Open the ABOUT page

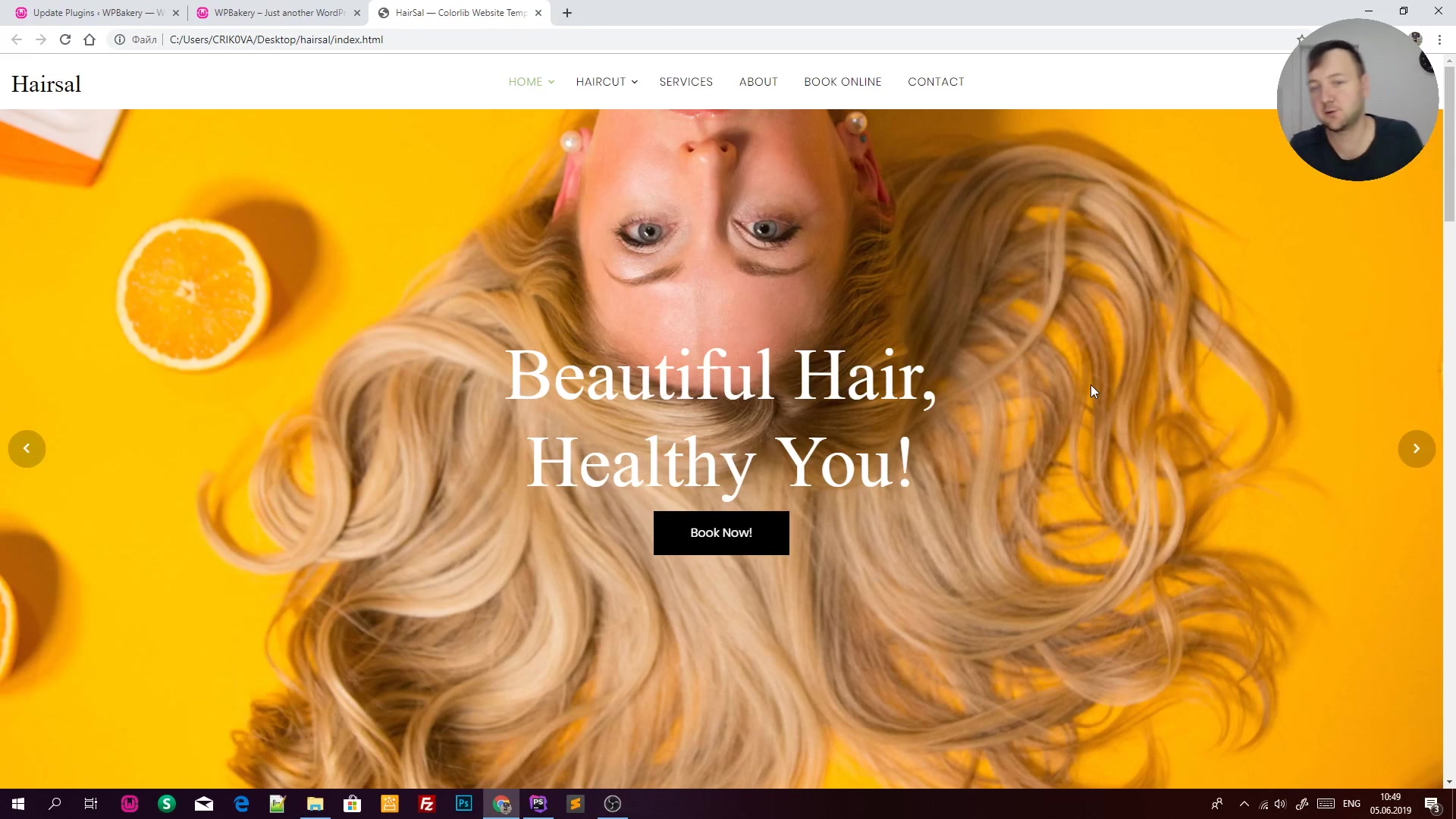758,82
